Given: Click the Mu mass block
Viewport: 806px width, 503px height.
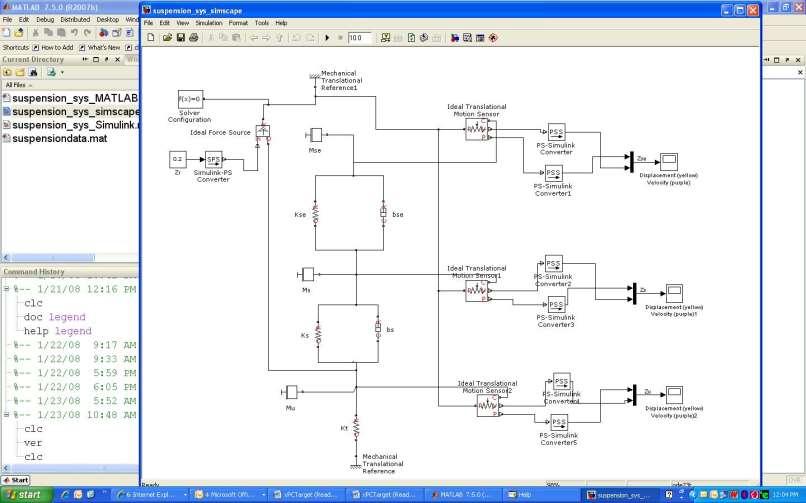Looking at the screenshot, I should click(x=291, y=392).
